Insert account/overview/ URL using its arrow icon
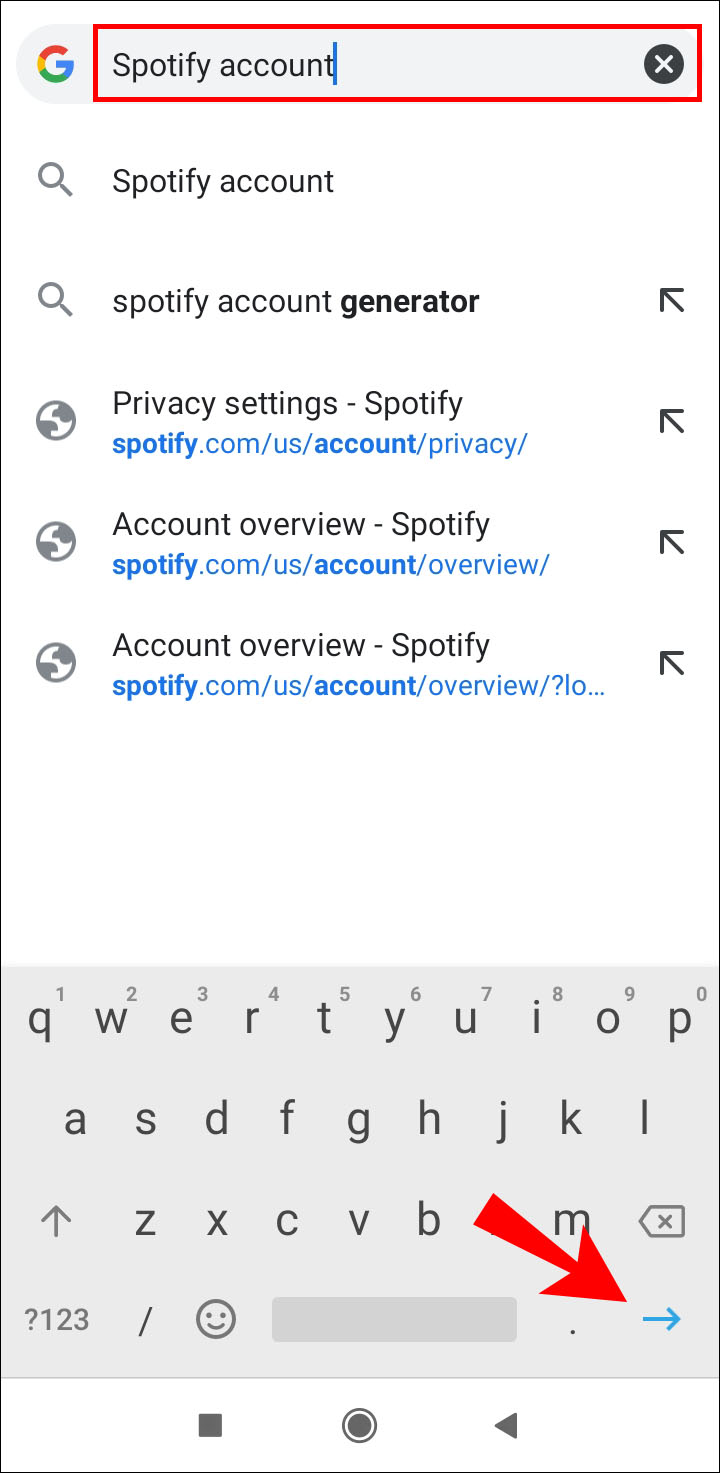 pos(671,543)
